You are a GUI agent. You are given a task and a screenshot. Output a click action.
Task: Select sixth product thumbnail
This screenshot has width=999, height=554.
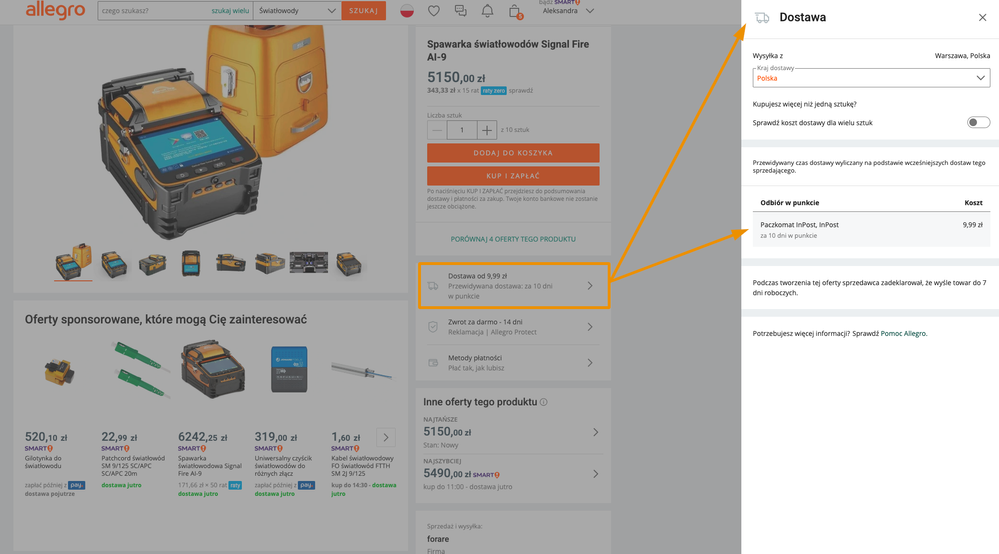[270, 262]
